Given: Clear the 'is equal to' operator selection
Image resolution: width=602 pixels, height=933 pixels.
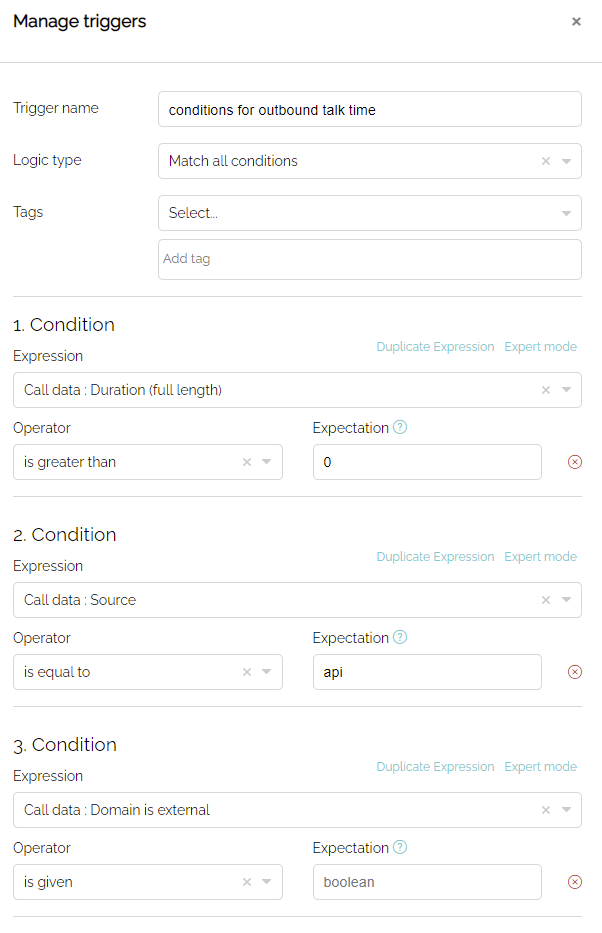Looking at the screenshot, I should (247, 672).
